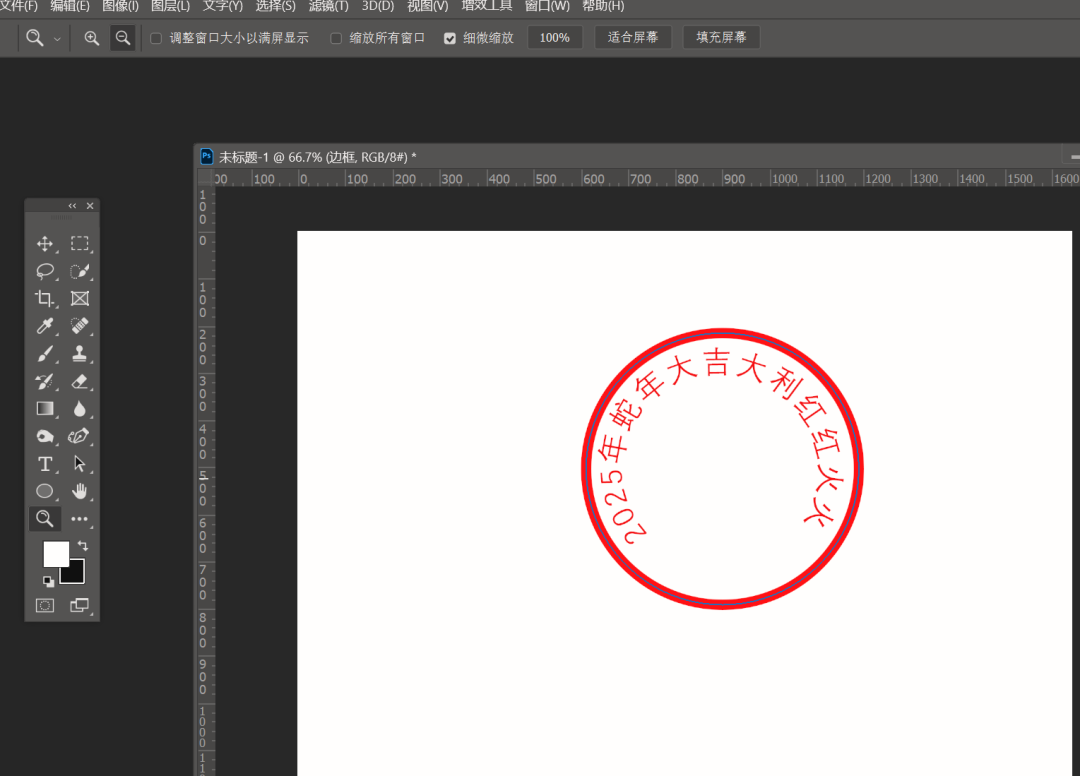Open the 3D(D) menu
The image size is (1080, 776).
378,6
